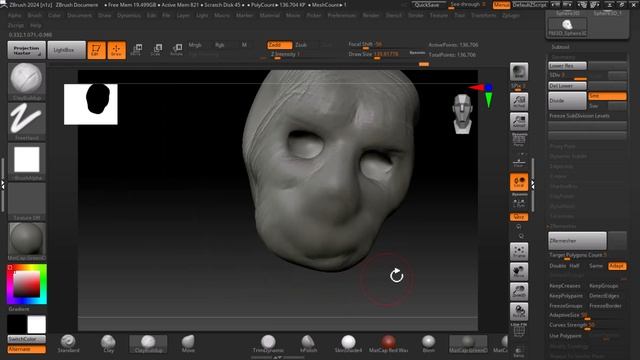The height and width of the screenshot is (360, 640).
Task: Apply MatCap Red Wax material
Action: 388,344
